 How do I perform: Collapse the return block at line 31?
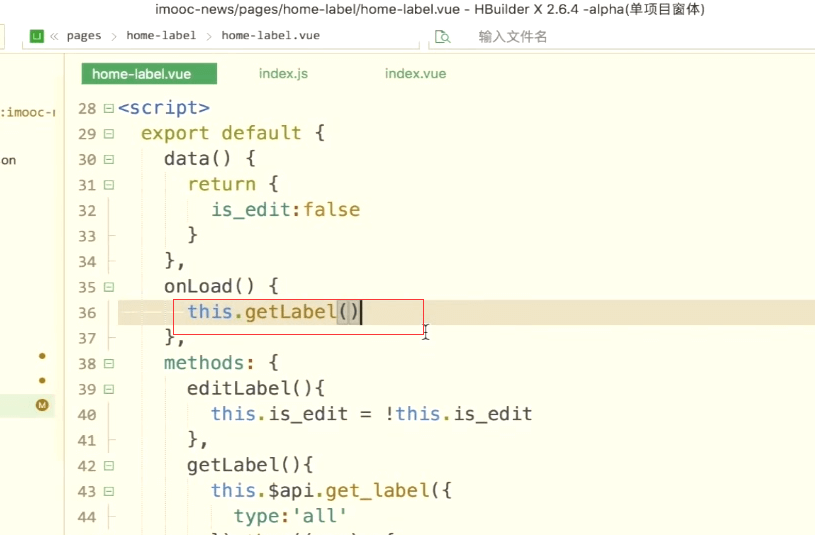(x=109, y=185)
